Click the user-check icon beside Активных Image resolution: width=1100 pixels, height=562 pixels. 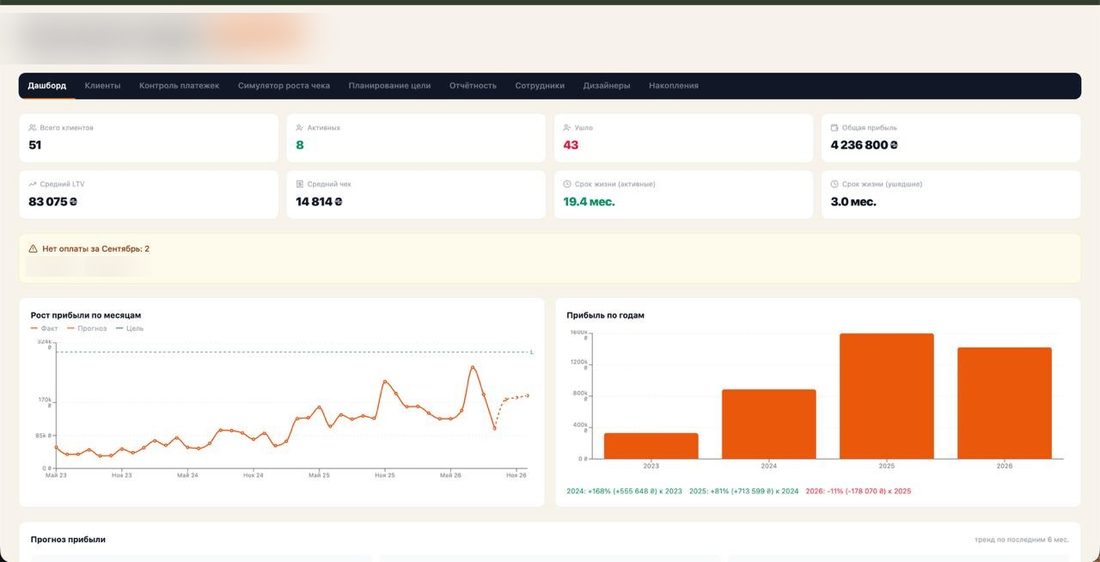tap(300, 128)
